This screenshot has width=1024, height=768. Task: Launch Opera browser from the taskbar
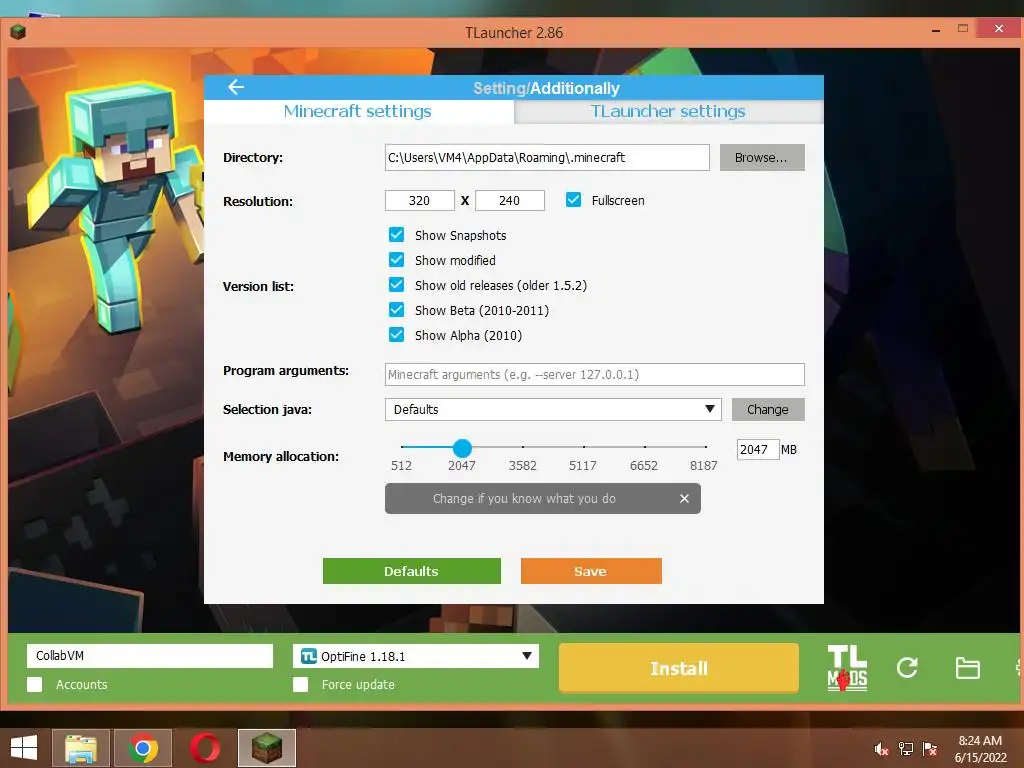[x=204, y=748]
